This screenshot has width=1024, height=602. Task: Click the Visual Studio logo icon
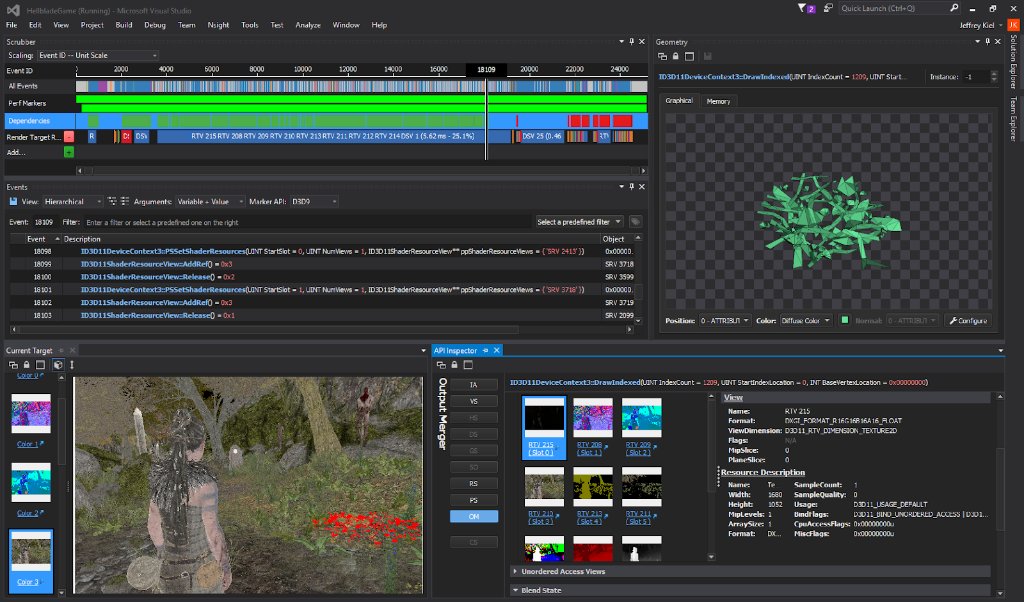[x=12, y=10]
